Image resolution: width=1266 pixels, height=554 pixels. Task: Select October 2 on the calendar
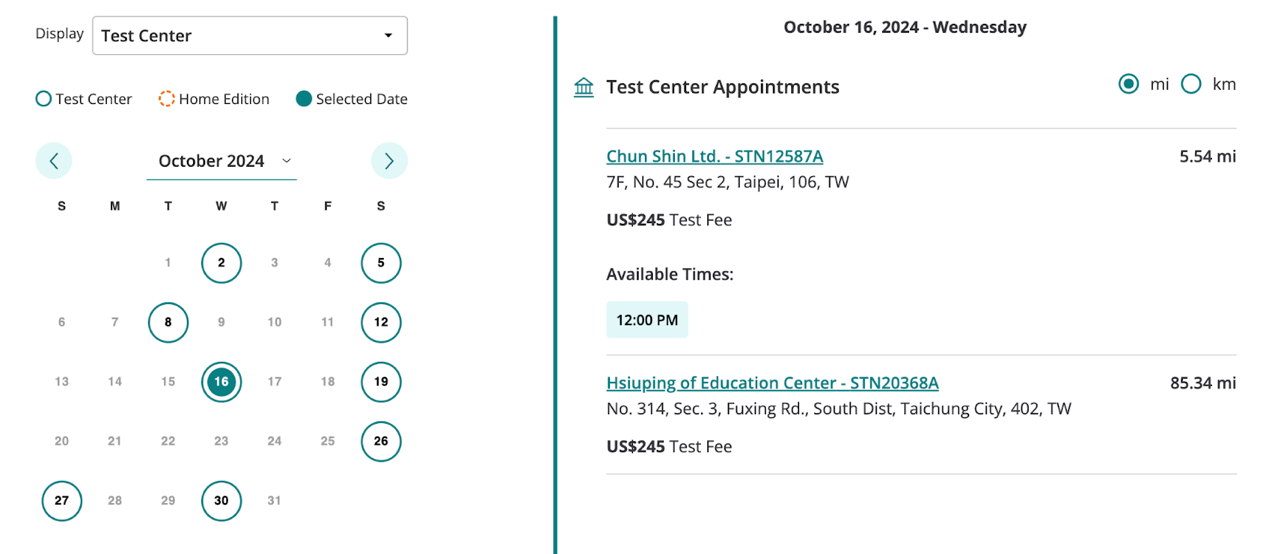coord(221,263)
